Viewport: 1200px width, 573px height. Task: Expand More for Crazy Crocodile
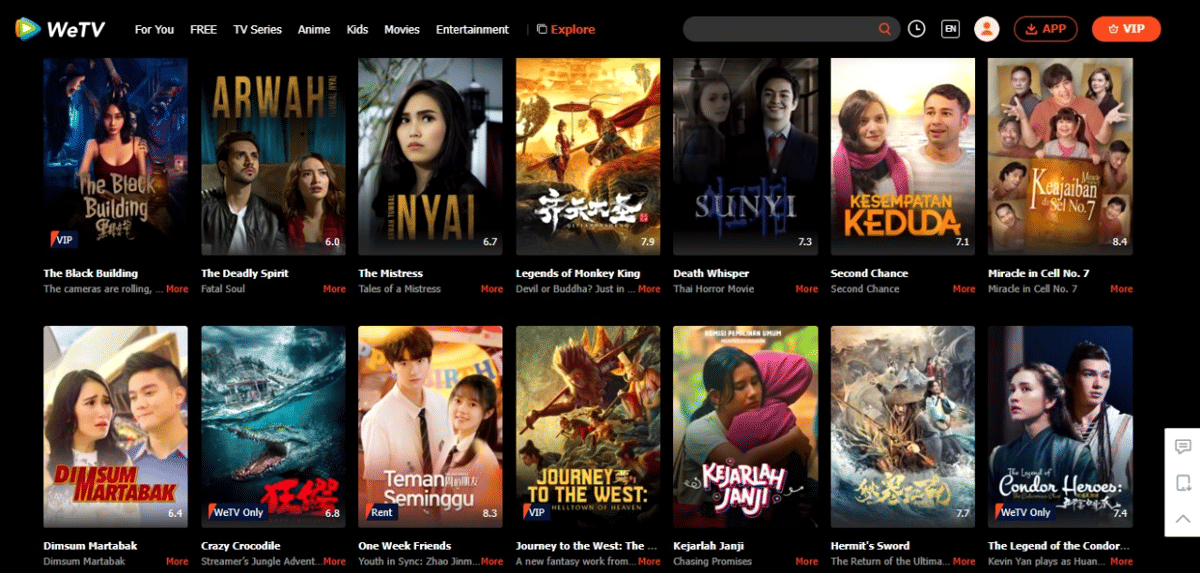pos(334,562)
